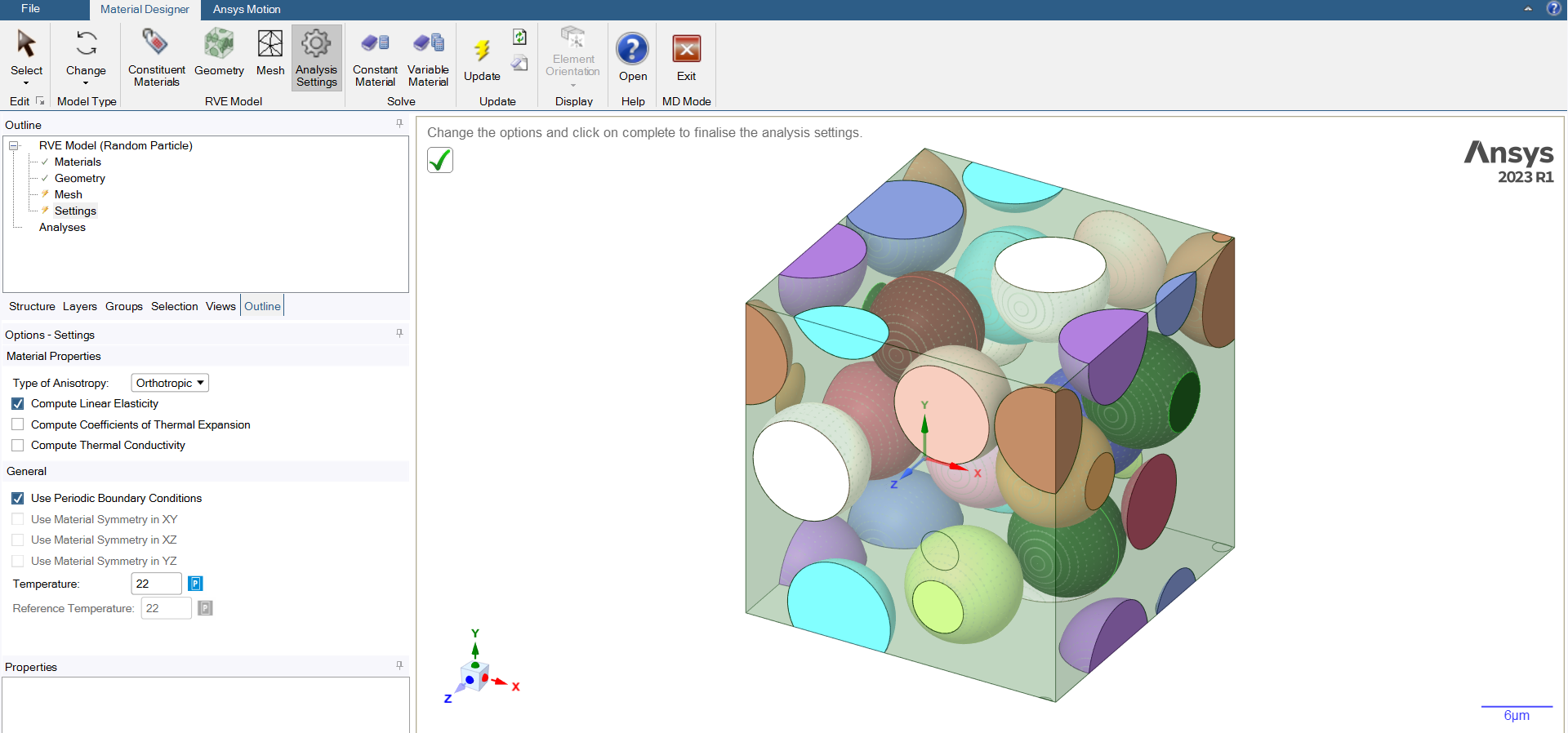Click the Temperature parameter P icon
The width and height of the screenshot is (1568, 733).
(195, 584)
